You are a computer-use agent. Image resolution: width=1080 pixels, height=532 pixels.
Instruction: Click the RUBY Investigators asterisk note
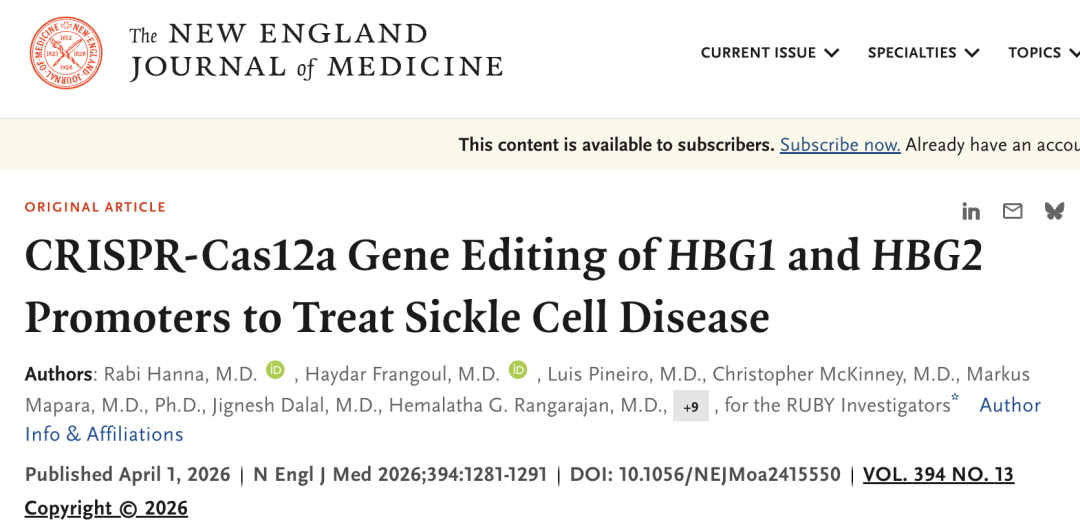[955, 399]
